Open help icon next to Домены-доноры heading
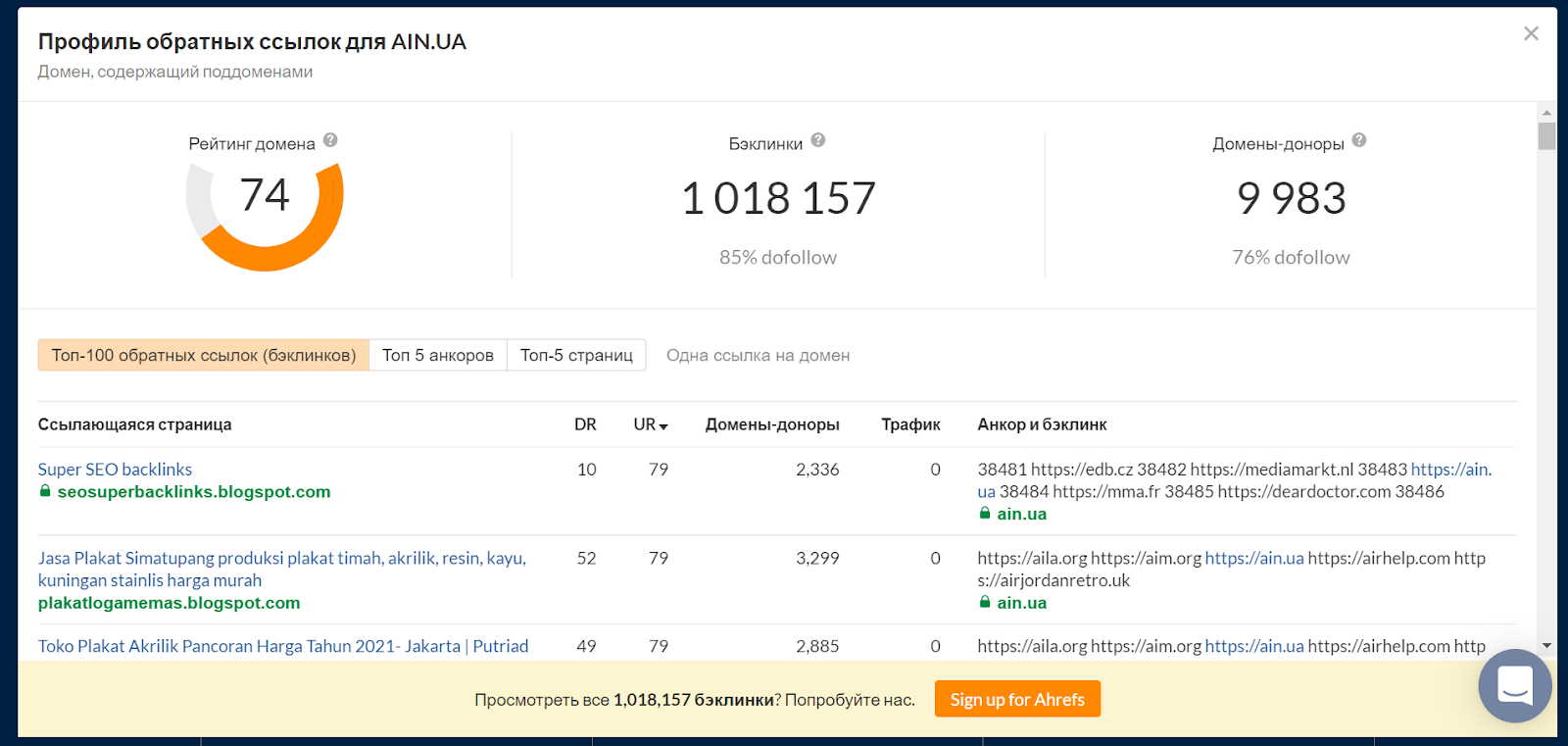This screenshot has width=1568, height=746. 1359,140
